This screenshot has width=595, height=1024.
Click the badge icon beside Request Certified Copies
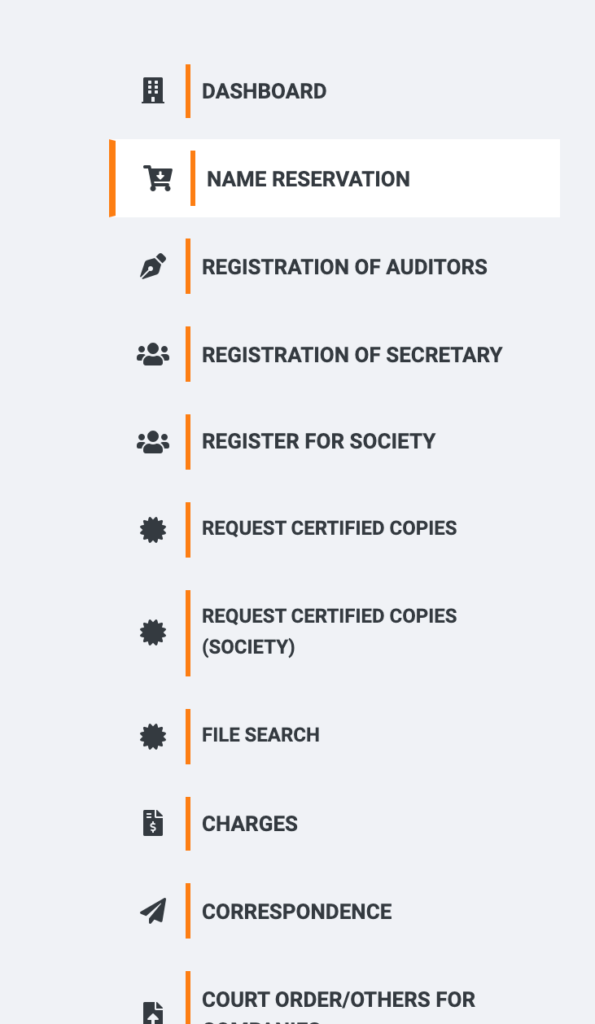pyautogui.click(x=153, y=530)
